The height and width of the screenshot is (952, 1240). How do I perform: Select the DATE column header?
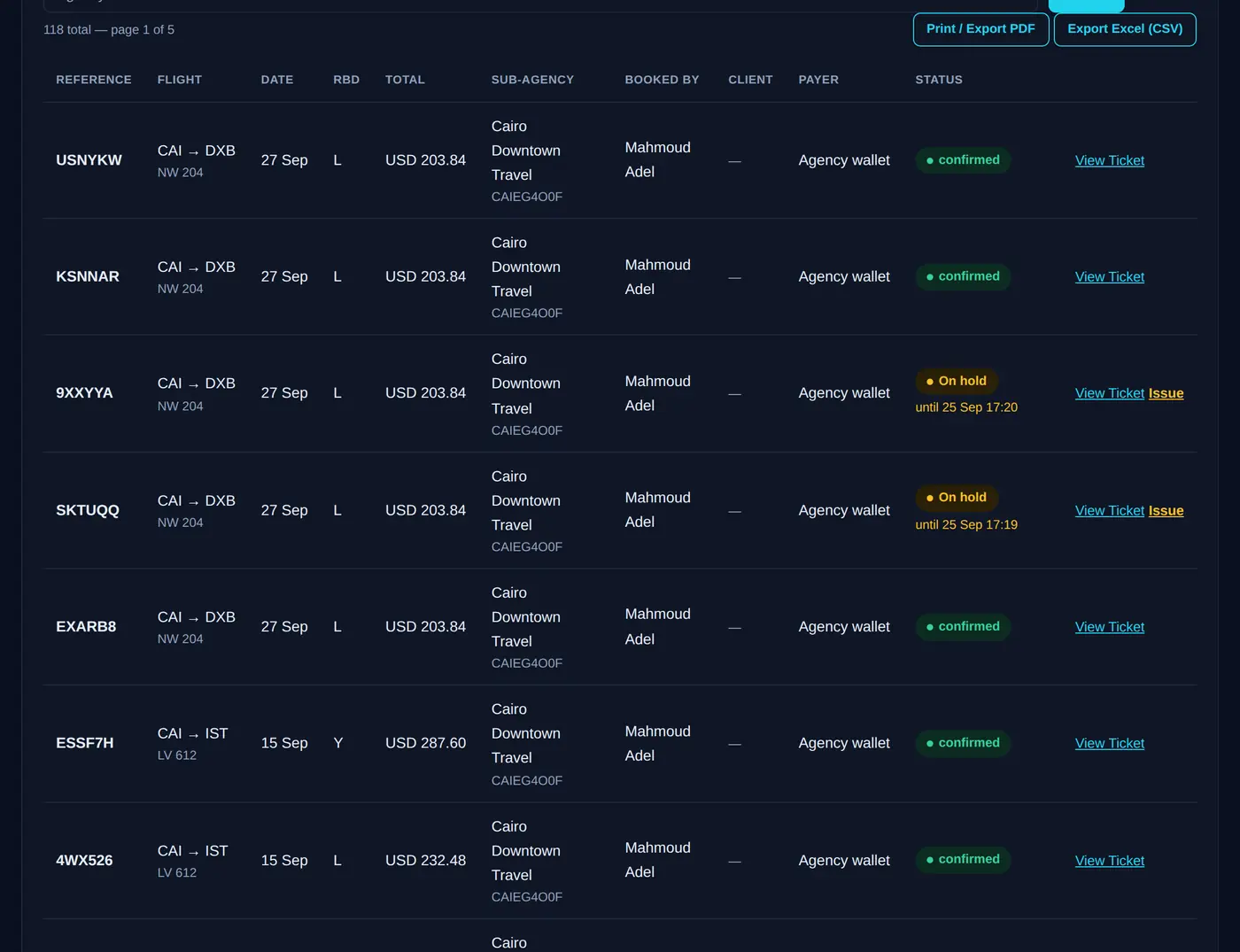click(277, 80)
